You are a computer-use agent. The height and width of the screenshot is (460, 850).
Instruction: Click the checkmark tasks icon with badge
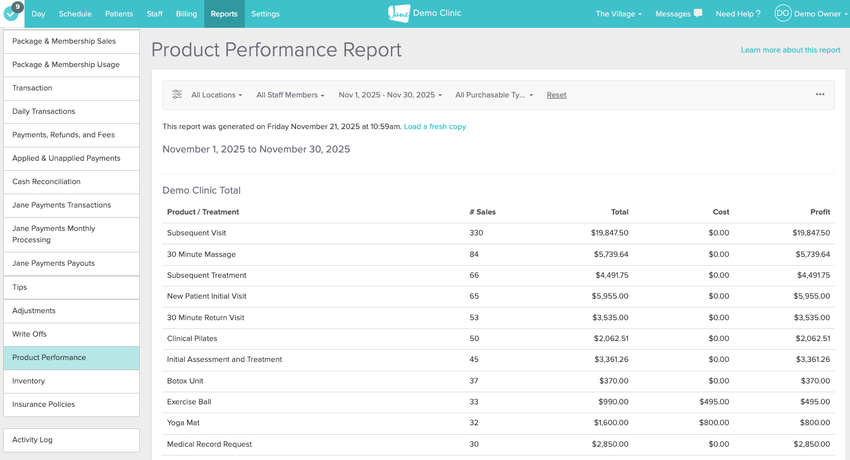pyautogui.click(x=11, y=14)
